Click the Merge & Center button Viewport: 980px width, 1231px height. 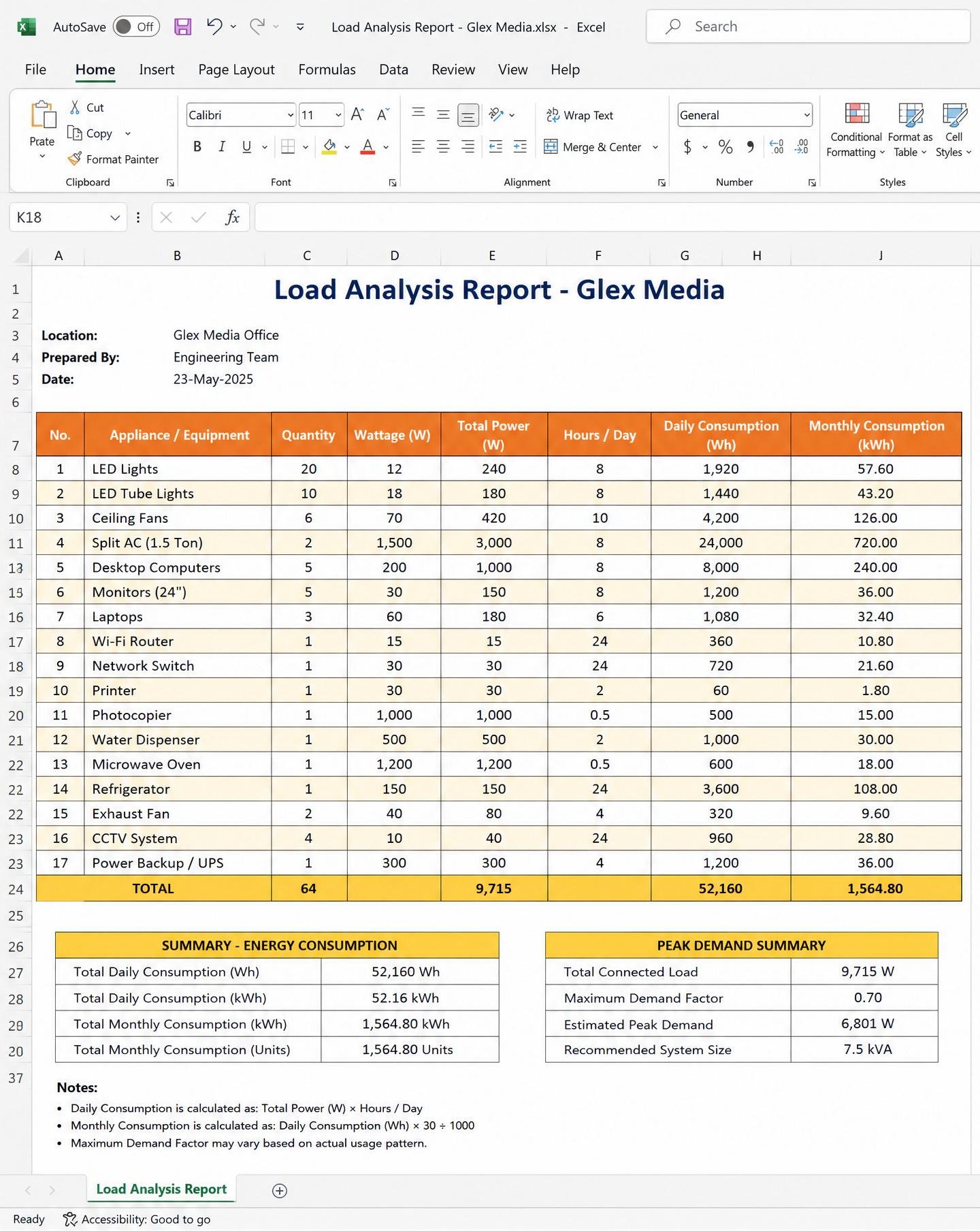tap(593, 147)
